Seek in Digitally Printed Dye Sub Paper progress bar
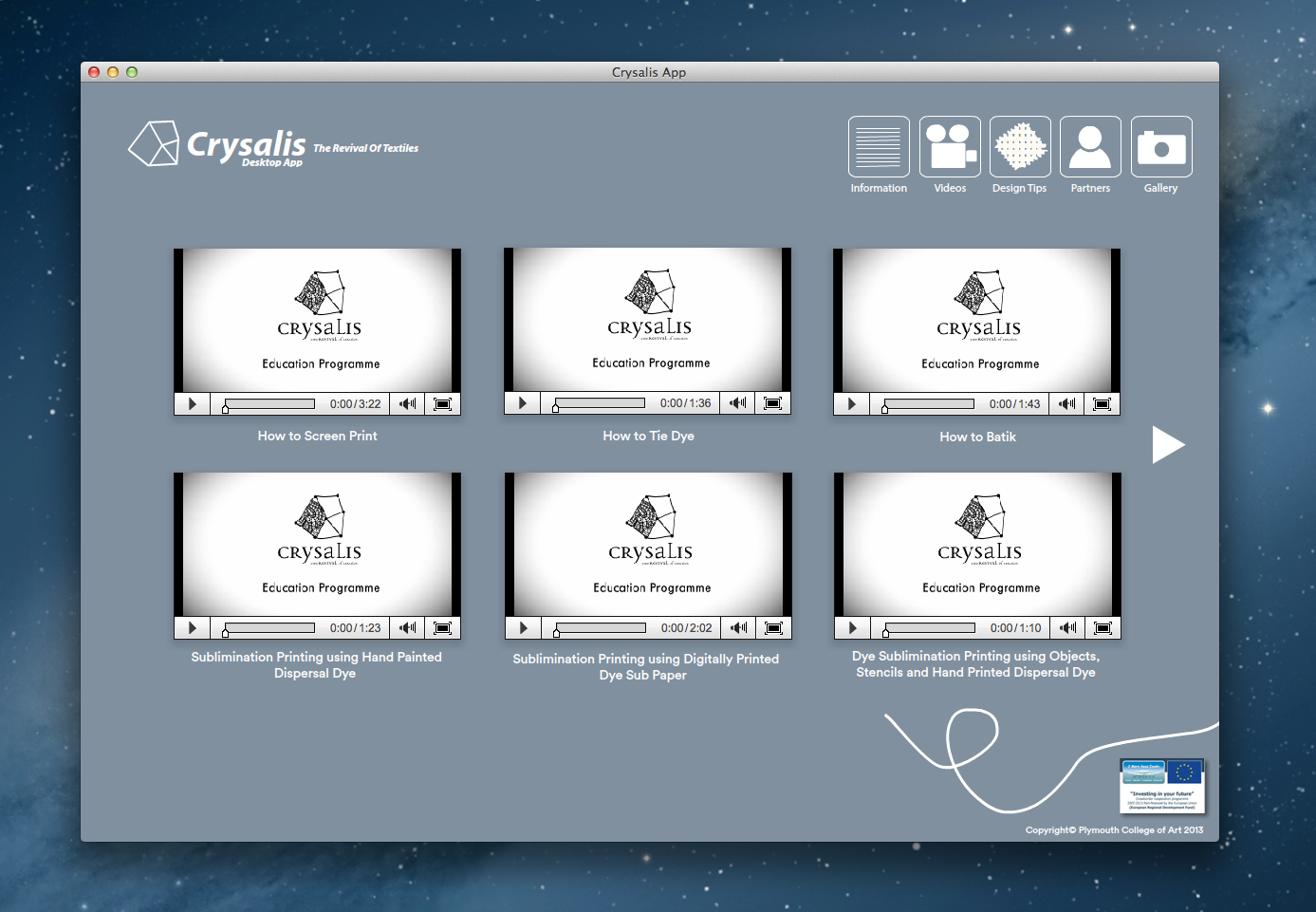 click(600, 628)
